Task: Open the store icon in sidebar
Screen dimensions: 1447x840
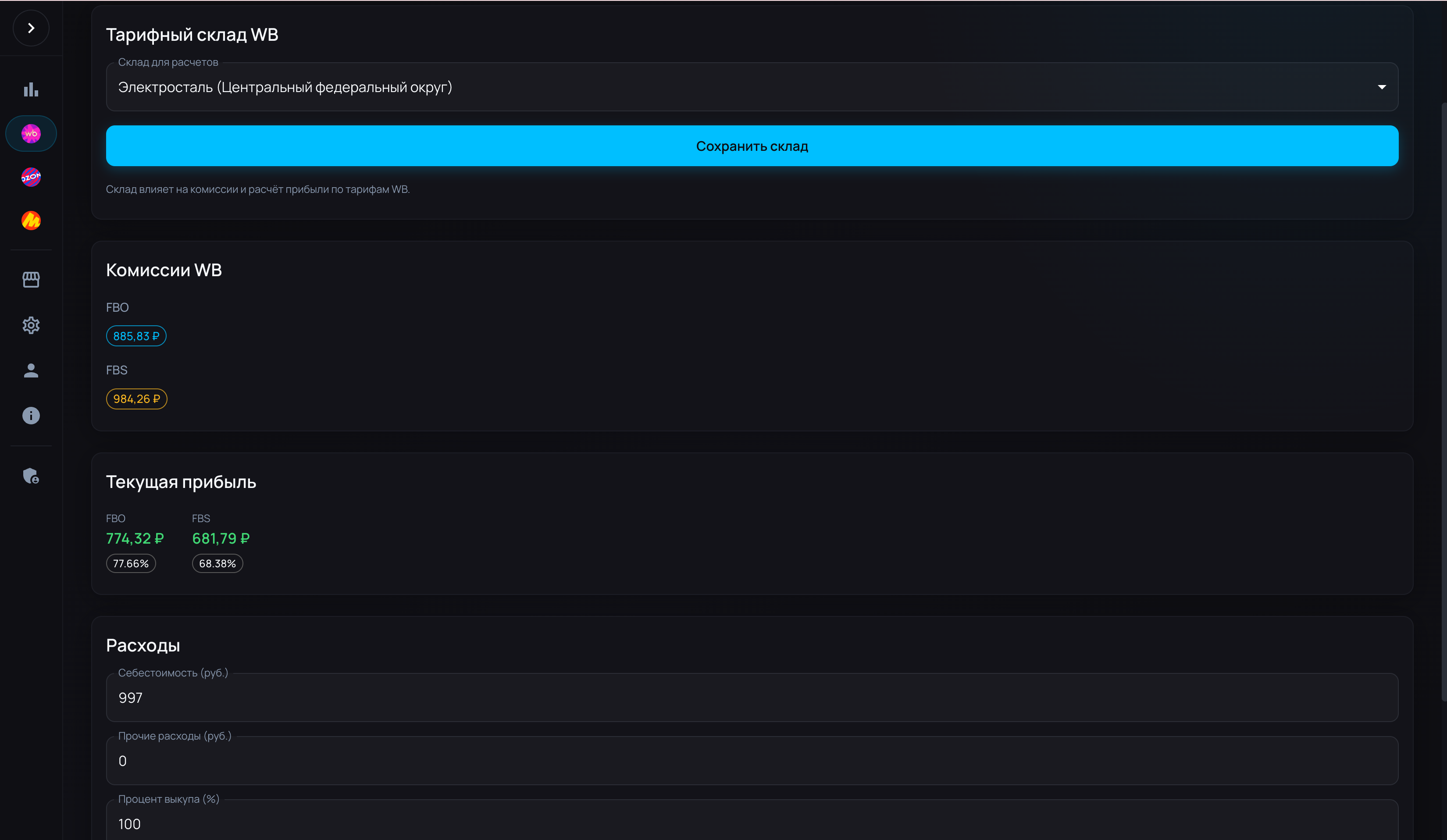Action: (31, 280)
